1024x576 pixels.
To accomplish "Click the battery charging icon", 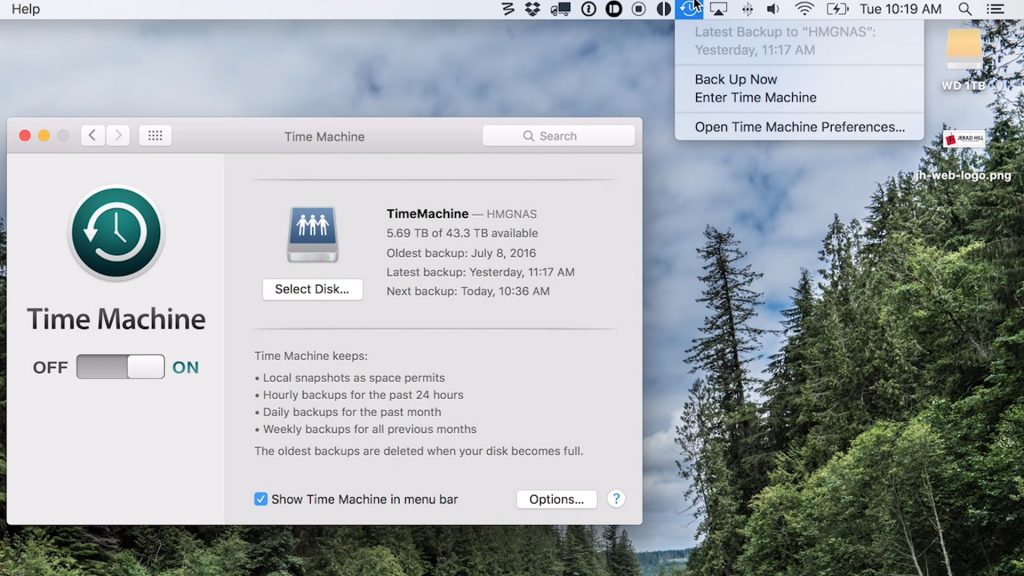I will click(837, 9).
